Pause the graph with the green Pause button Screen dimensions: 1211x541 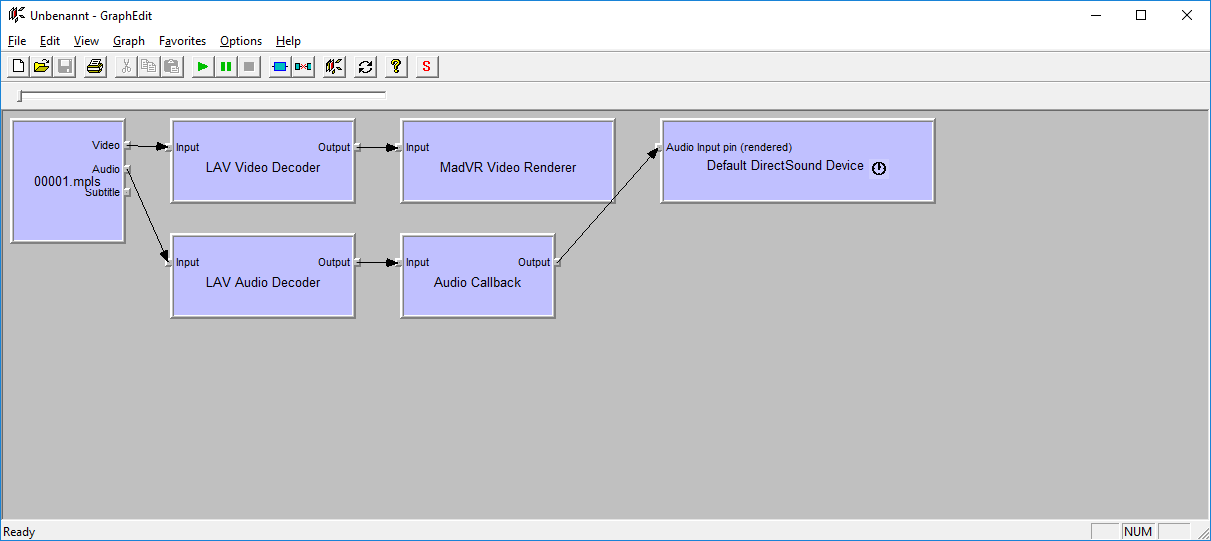pyautogui.click(x=226, y=67)
